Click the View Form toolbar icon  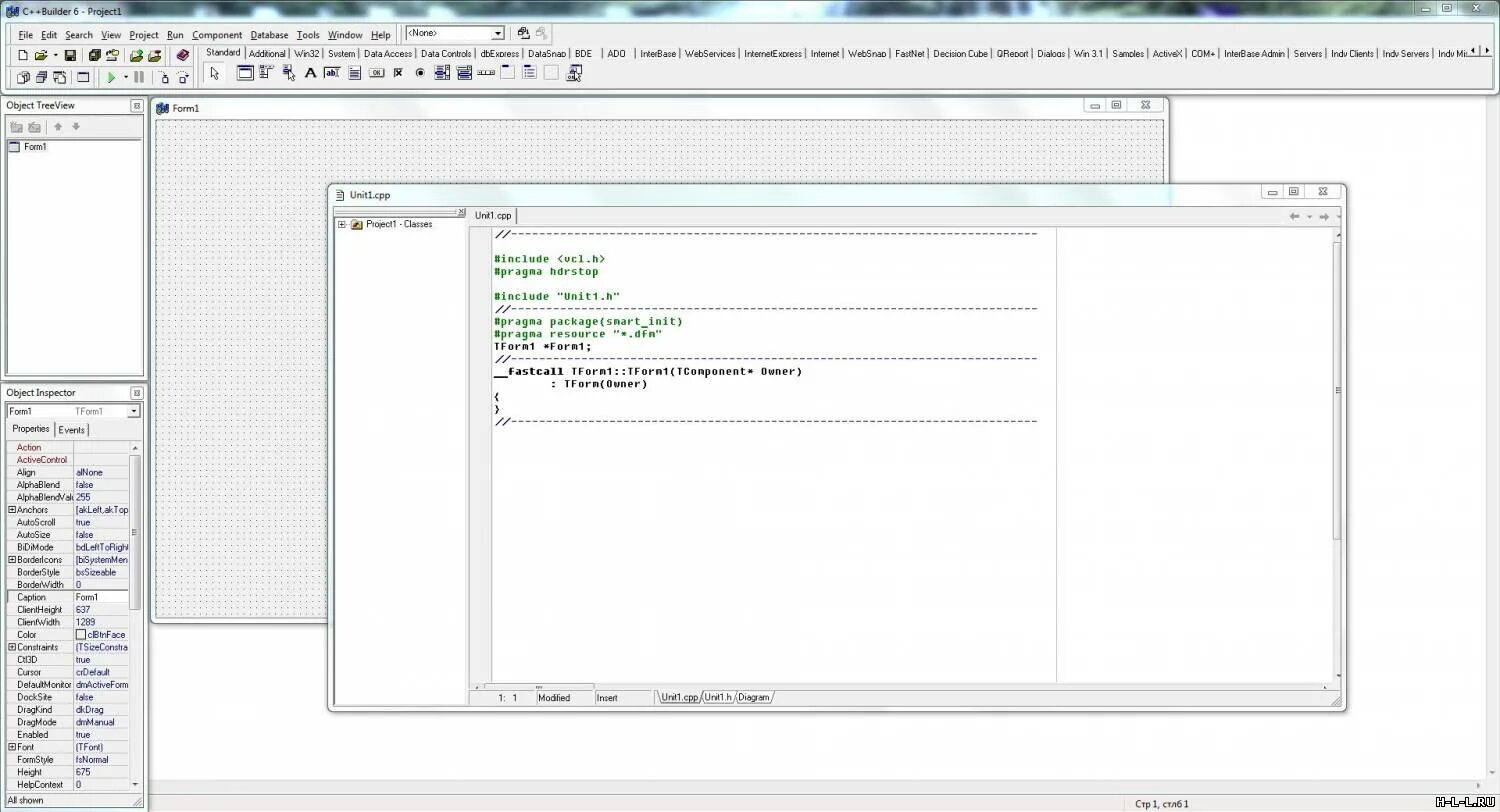(41, 77)
